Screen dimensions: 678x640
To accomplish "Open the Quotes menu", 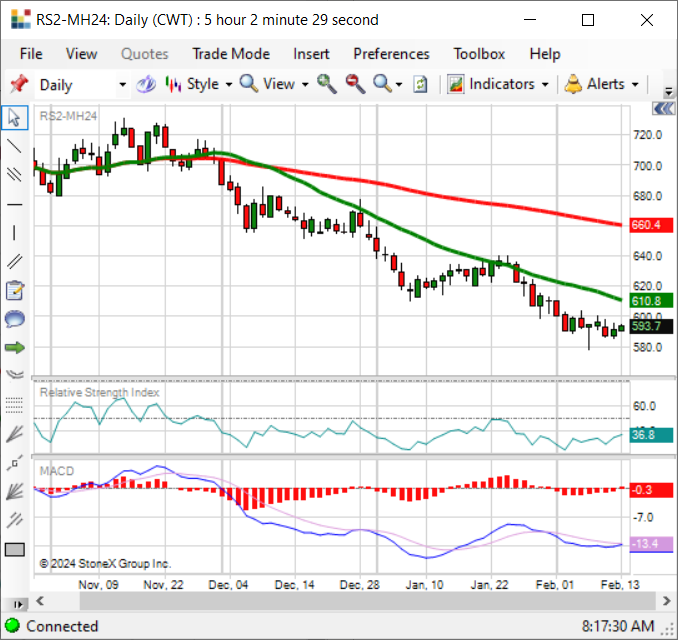I will [x=144, y=54].
